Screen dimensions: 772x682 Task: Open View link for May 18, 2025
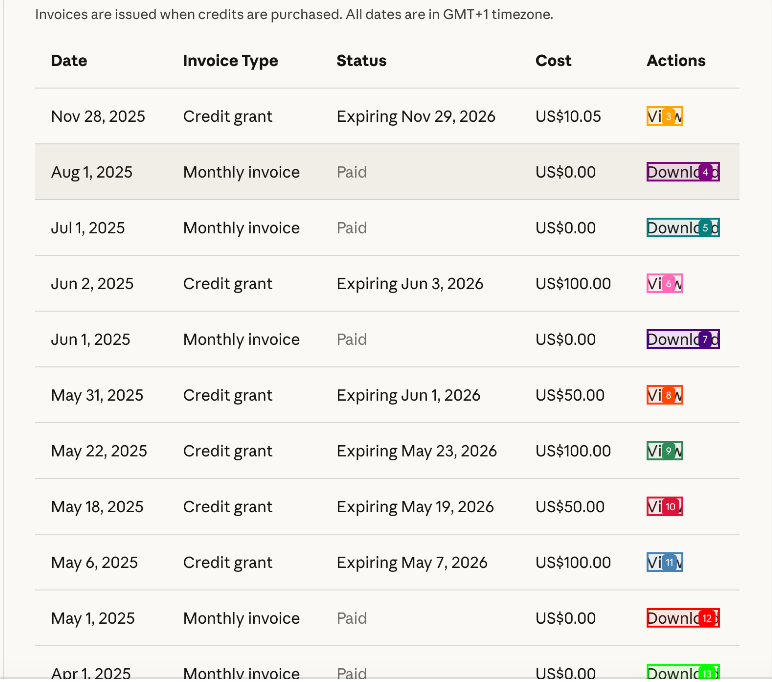[x=665, y=507]
